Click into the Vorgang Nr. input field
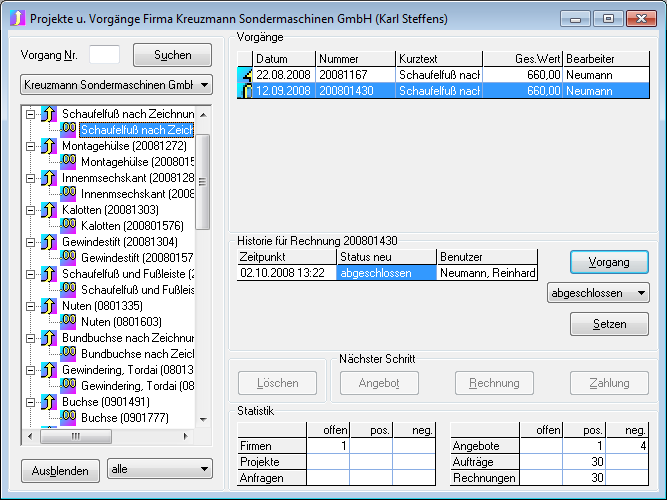 pyautogui.click(x=104, y=55)
